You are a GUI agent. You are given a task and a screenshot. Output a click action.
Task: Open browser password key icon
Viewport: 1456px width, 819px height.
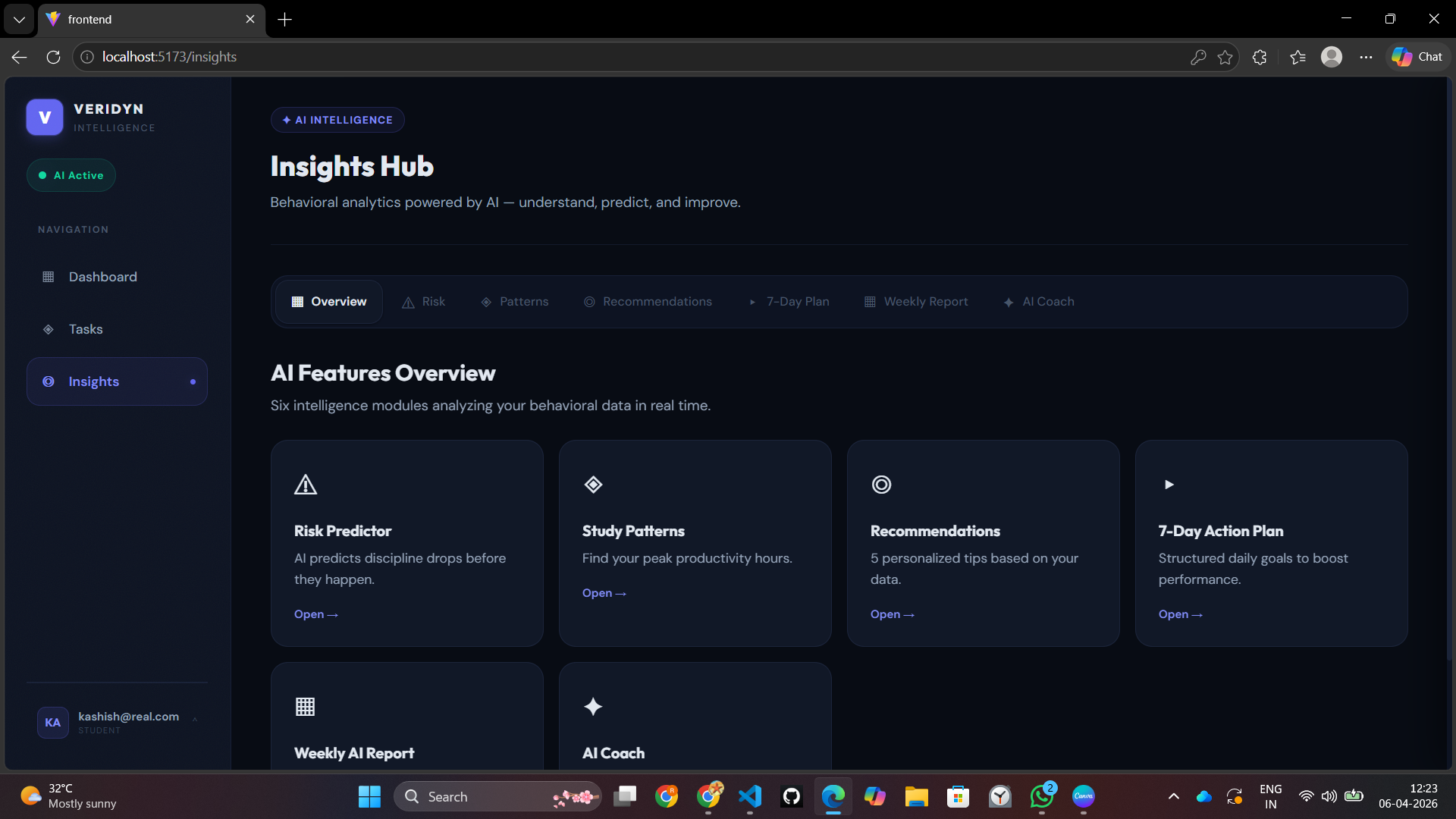click(x=1198, y=57)
